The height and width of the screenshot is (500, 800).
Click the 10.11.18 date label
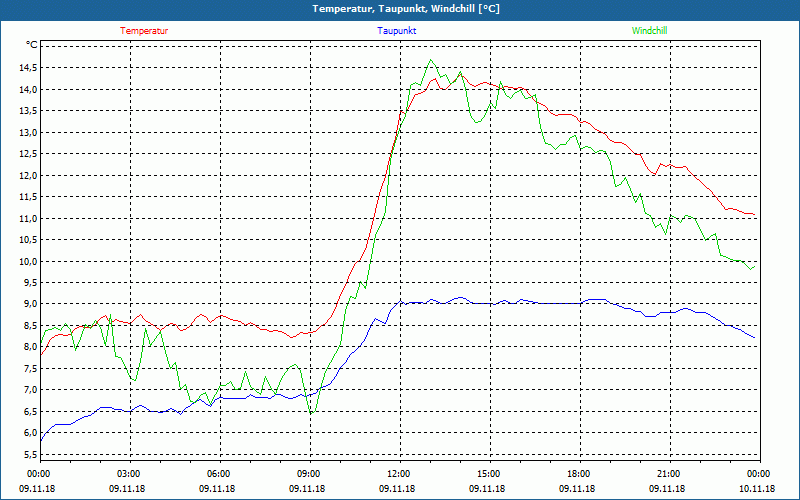click(757, 488)
